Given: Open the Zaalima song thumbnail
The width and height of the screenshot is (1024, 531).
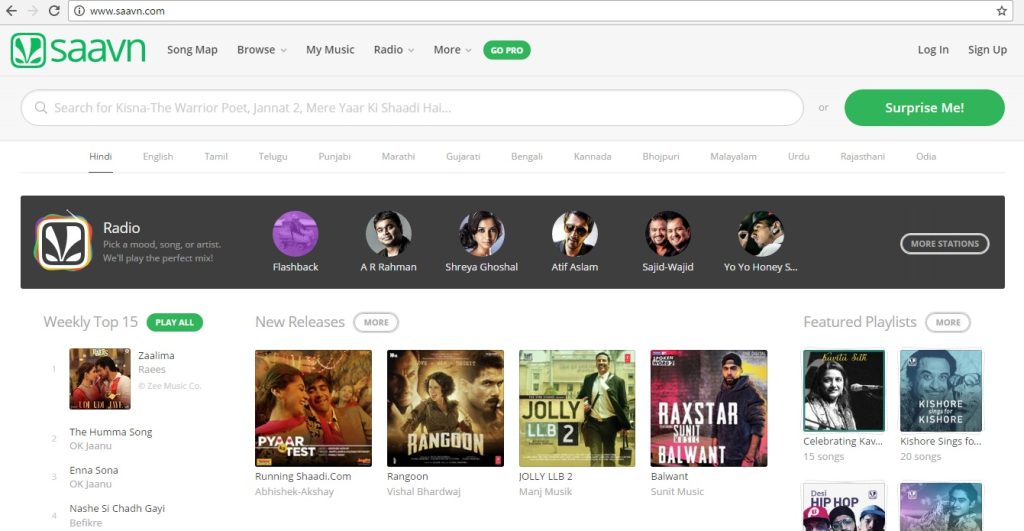Looking at the screenshot, I should 100,379.
